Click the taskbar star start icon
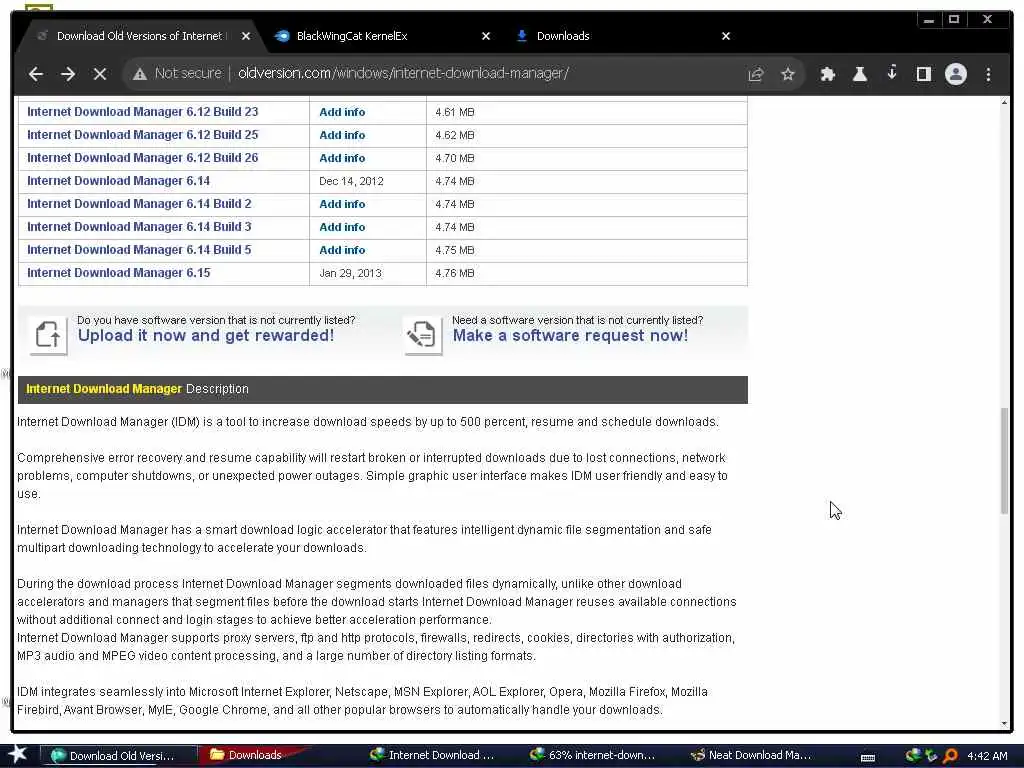This screenshot has width=1024, height=768. [x=18, y=754]
